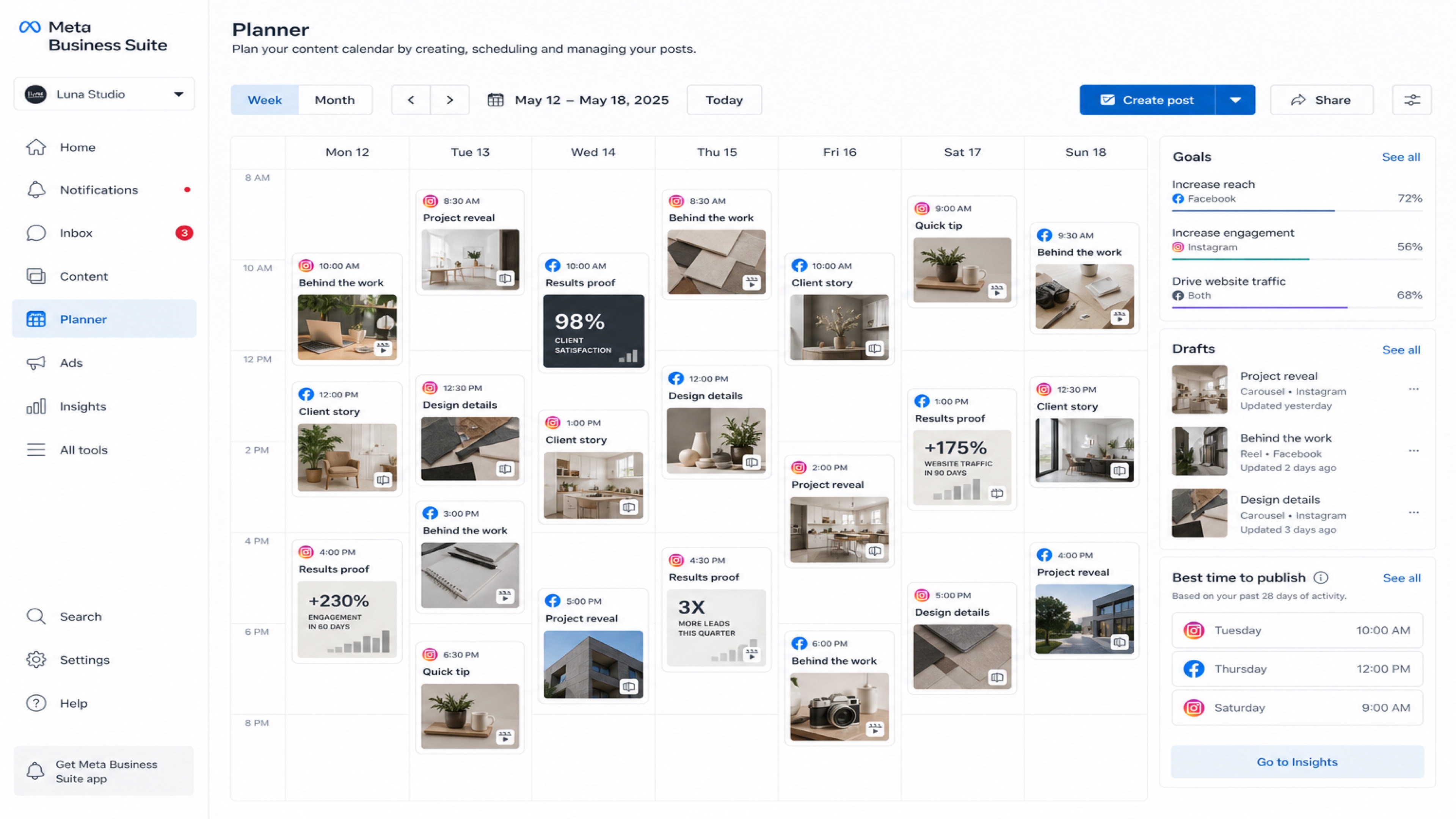Open the 3X More Leads post on Thursday
Image resolution: width=1456 pixels, height=819 pixels.
pos(716,628)
